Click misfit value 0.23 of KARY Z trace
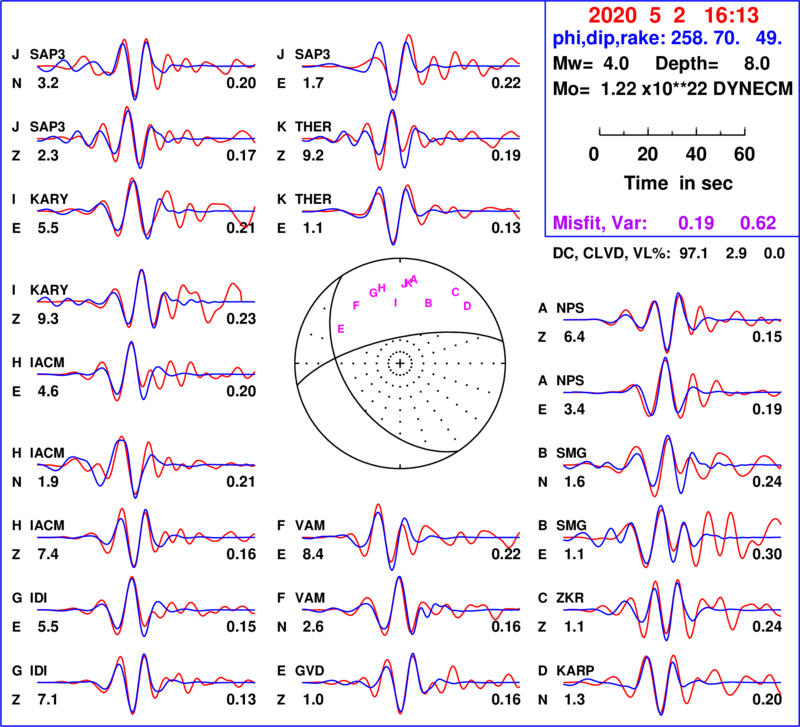The height and width of the screenshot is (727, 800). pyautogui.click(x=241, y=319)
